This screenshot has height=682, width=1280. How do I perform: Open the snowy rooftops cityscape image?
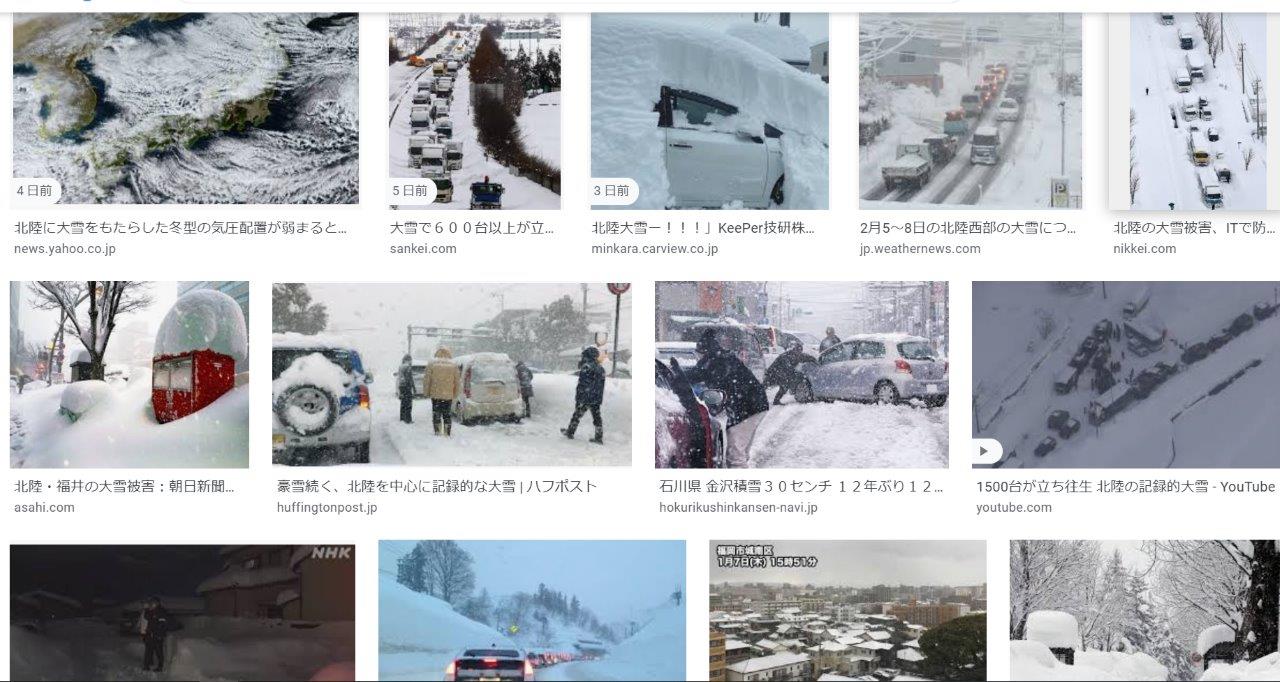click(848, 611)
